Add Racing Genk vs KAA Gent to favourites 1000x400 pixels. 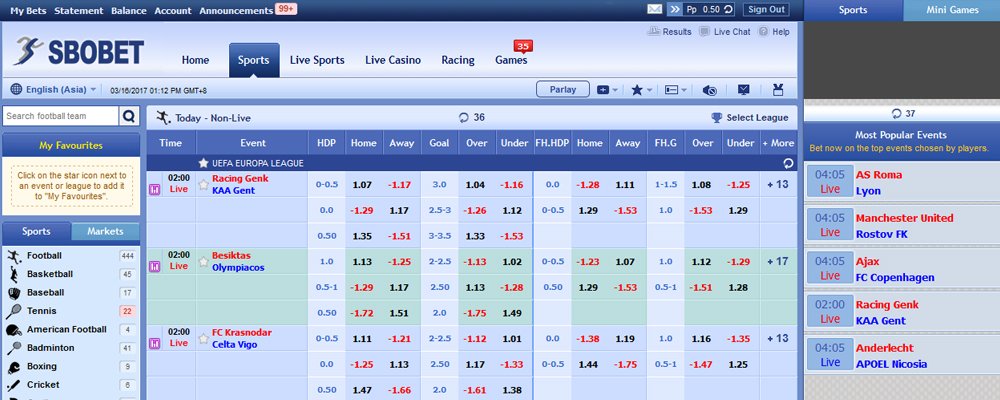(x=203, y=184)
